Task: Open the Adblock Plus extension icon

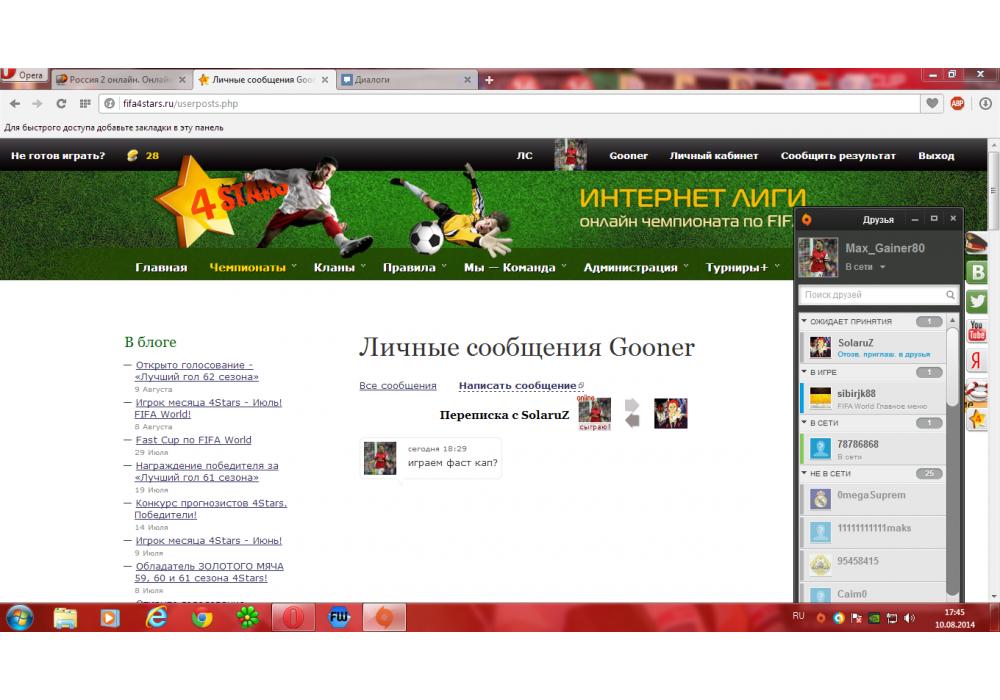Action: (x=957, y=103)
